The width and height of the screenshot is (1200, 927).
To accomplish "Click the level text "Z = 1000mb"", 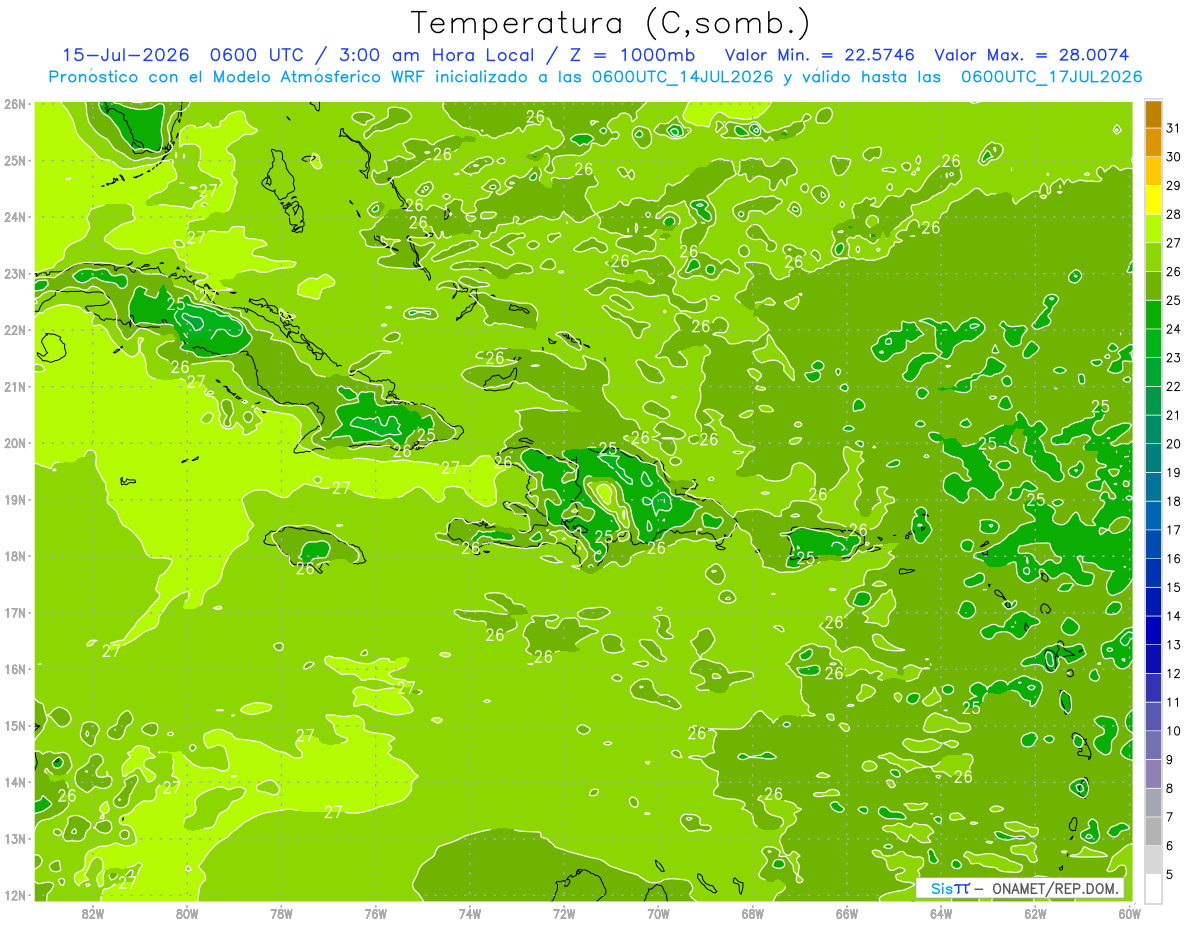I will tap(632, 55).
